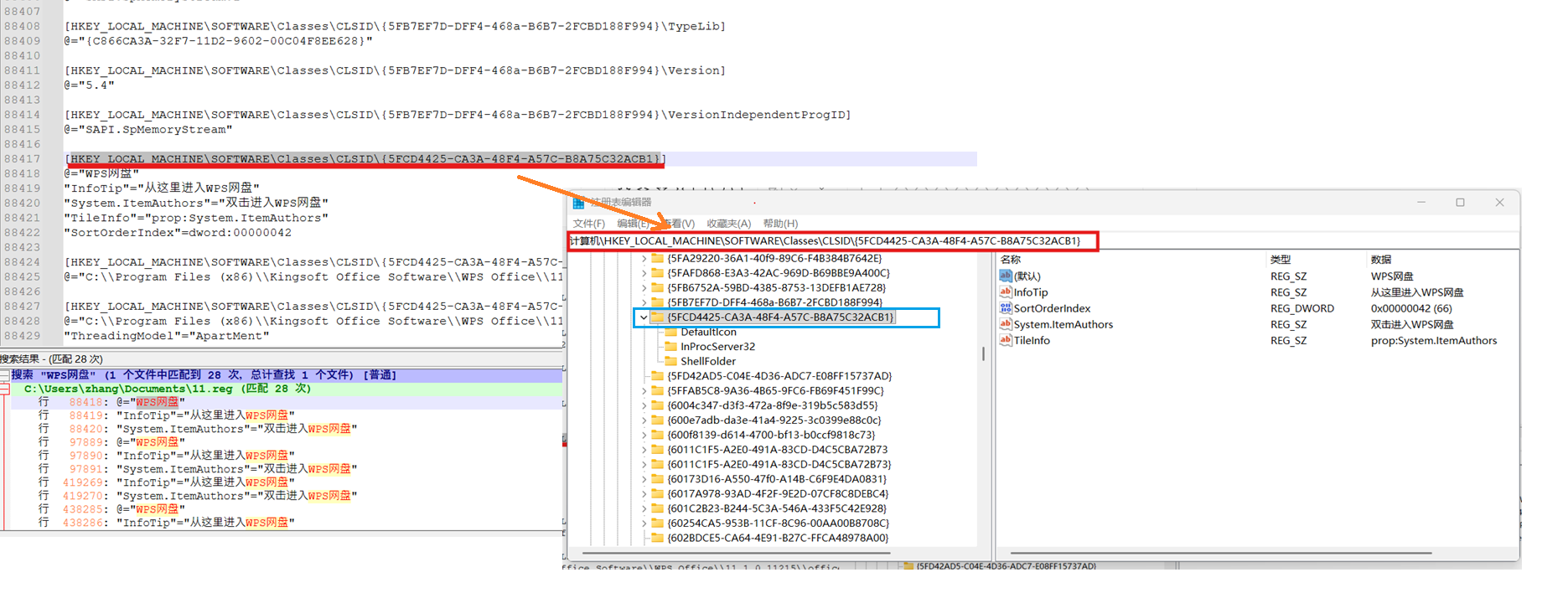Click the registry path address bar
The image size is (1568, 593).
[832, 241]
